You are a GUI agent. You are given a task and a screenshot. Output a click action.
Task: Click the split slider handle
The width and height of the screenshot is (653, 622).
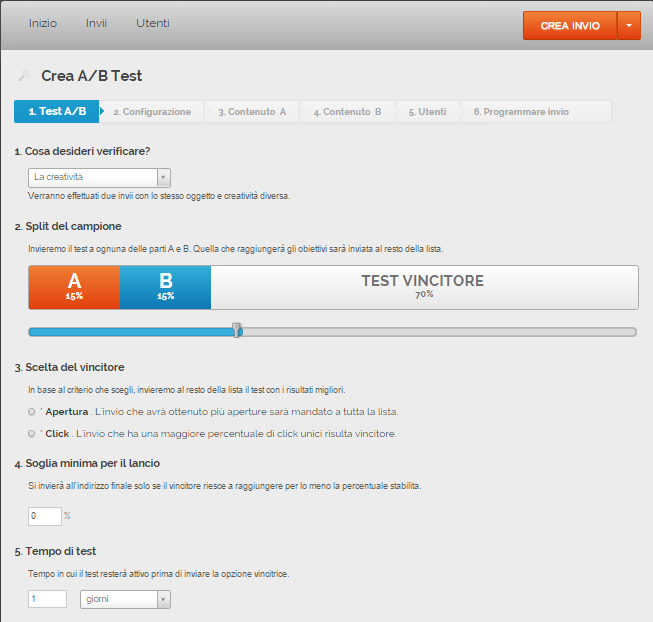(x=237, y=331)
